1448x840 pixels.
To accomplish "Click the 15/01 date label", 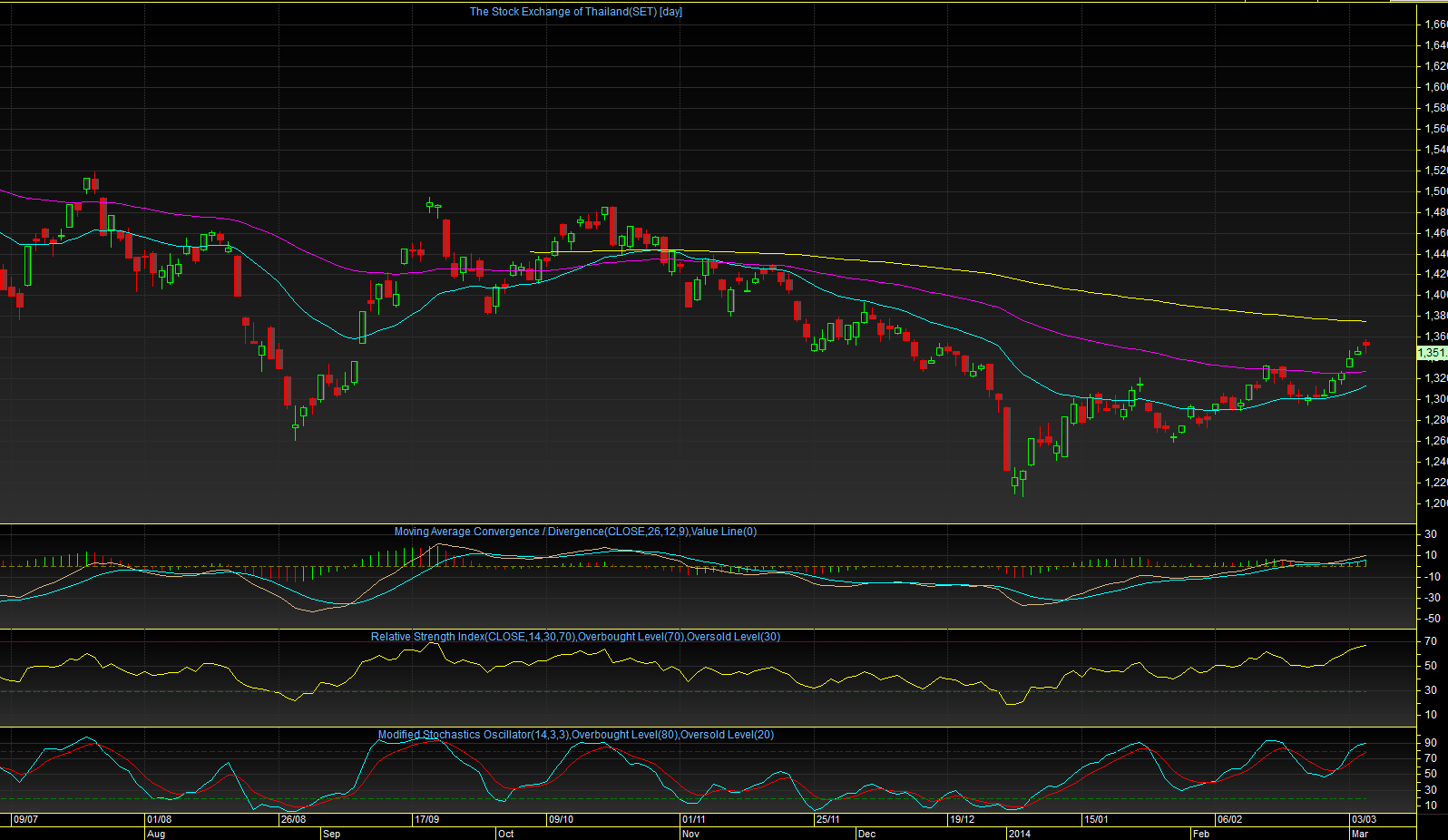I will coord(1096,819).
